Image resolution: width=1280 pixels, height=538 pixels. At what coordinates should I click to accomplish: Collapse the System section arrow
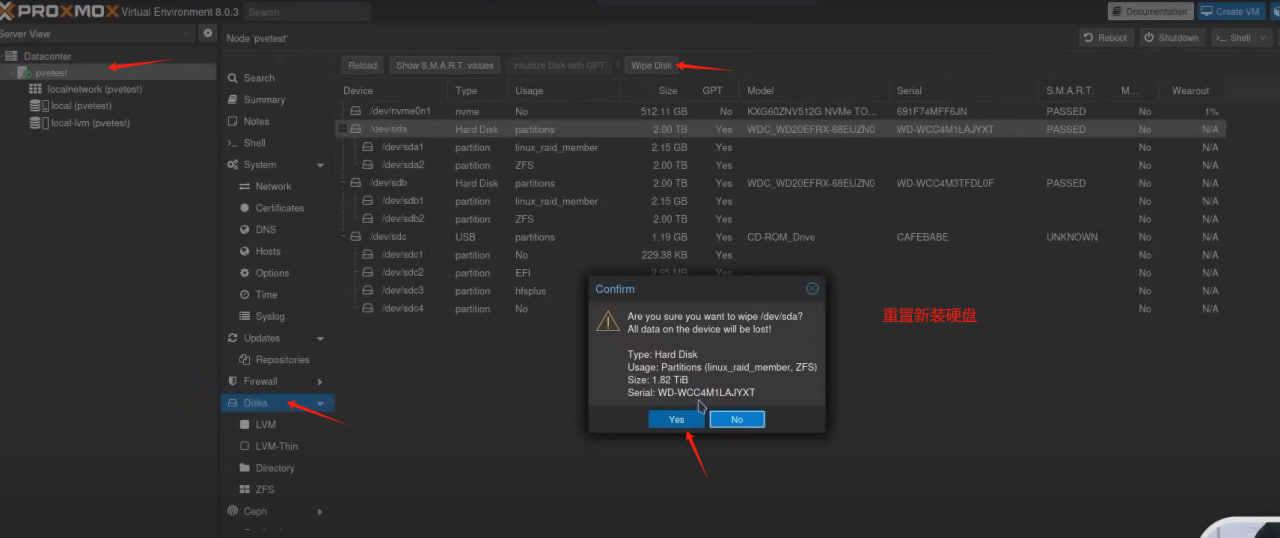(x=320, y=165)
